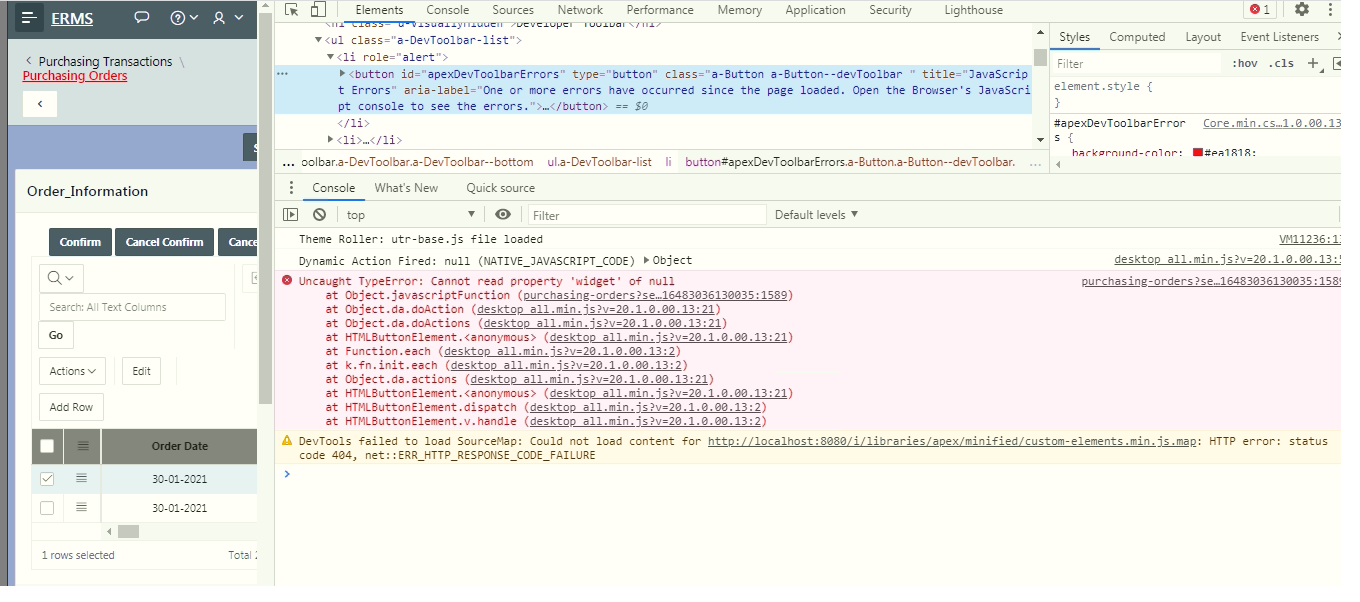The height and width of the screenshot is (602, 1360).
Task: Uncheck the selected first row checkbox
Action: [47, 479]
